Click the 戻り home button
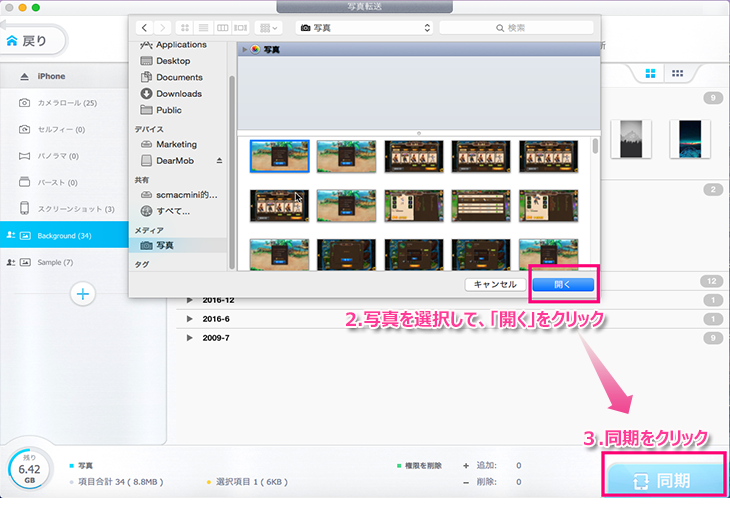Screen dimensions: 730x510 click(32, 41)
